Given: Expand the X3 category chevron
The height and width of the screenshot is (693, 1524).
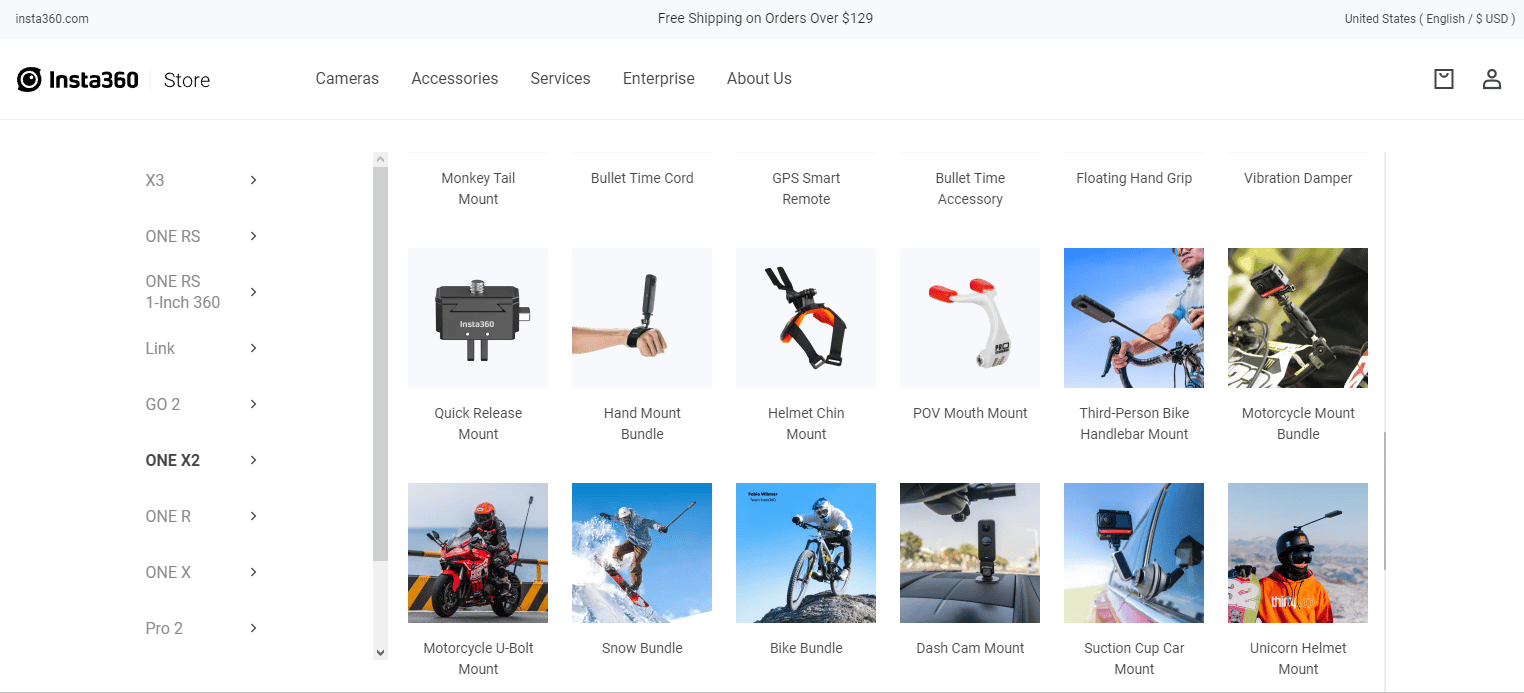Looking at the screenshot, I should [253, 180].
